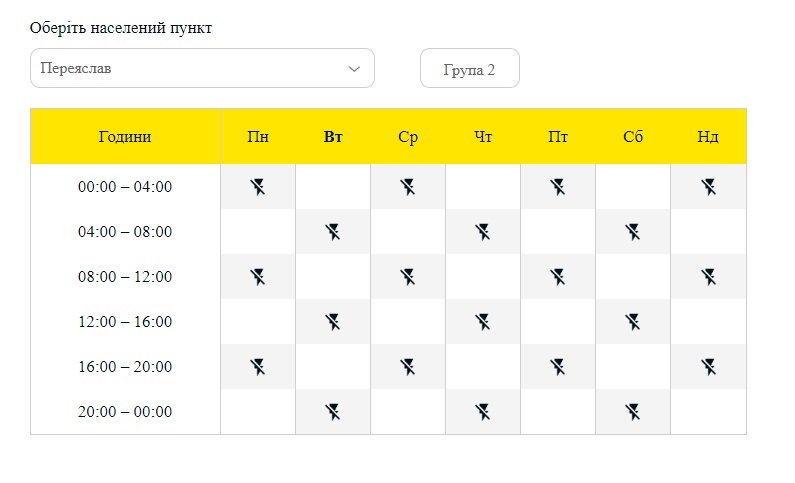Screen dimensions: 795x483
Task: Click the Нд column header
Action: tap(708, 137)
